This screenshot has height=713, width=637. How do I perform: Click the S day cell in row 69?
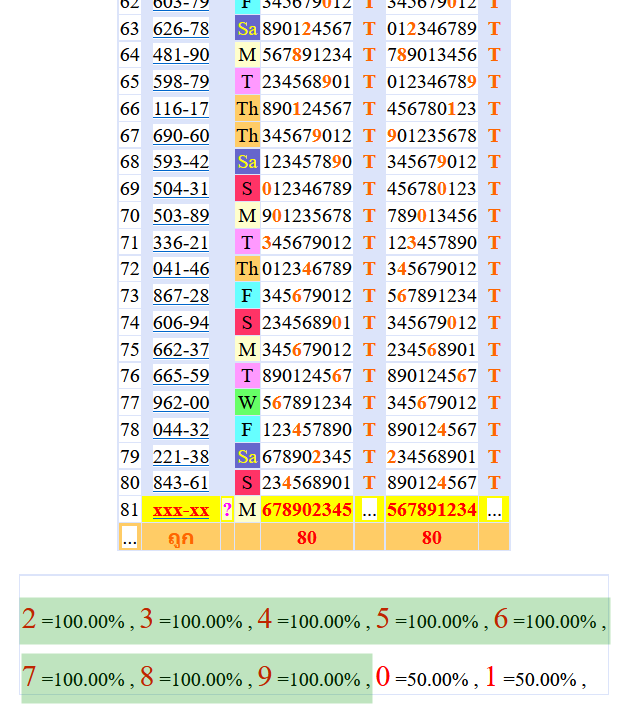click(247, 189)
